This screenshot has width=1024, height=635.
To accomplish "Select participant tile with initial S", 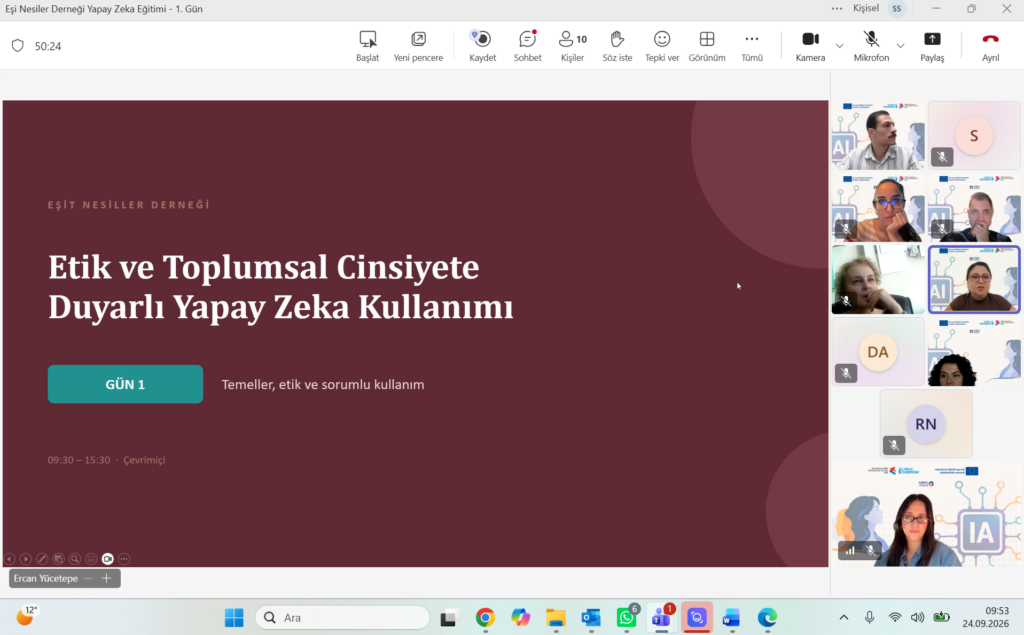I will coord(974,135).
